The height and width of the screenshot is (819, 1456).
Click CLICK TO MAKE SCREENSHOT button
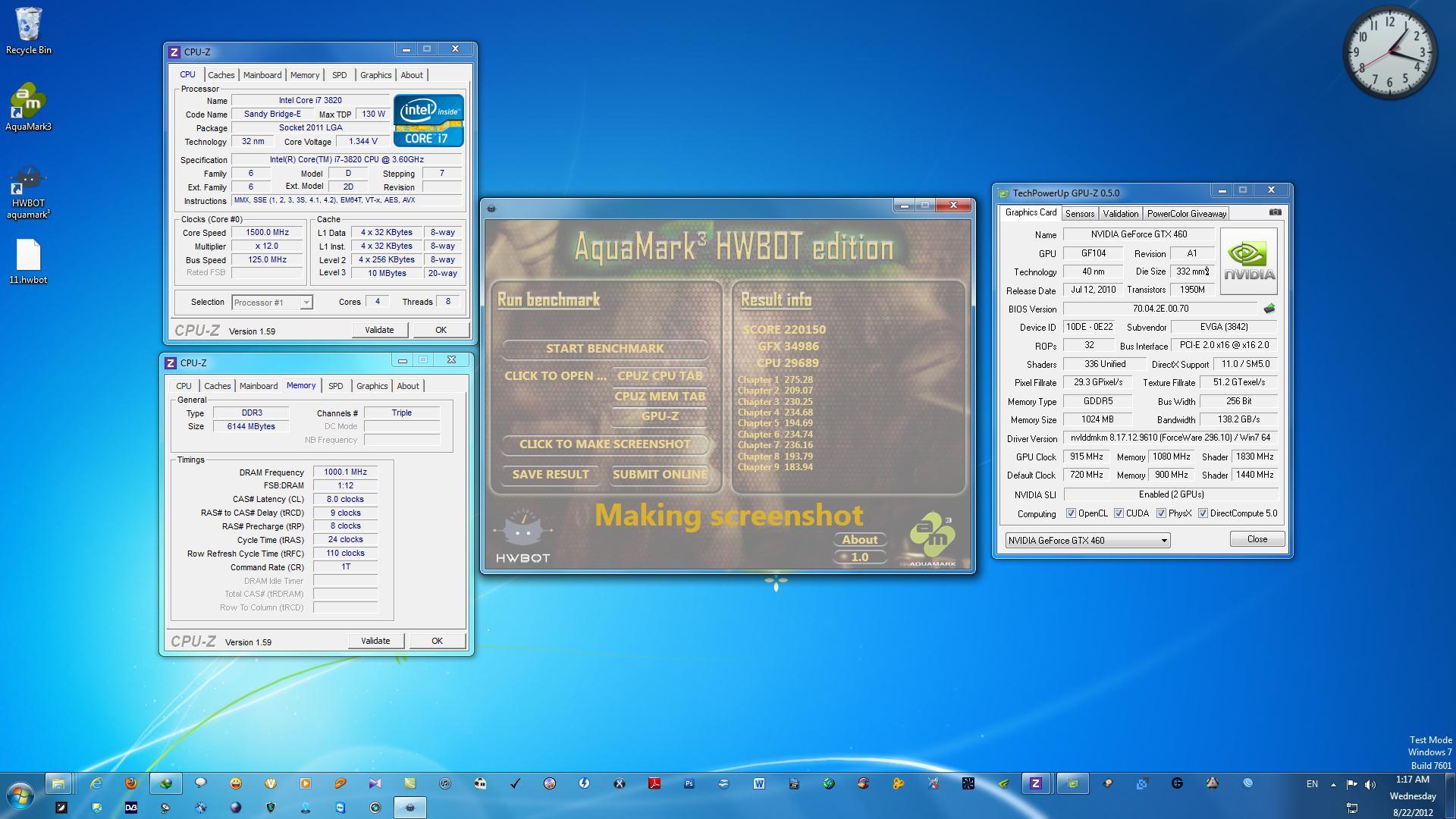(604, 444)
